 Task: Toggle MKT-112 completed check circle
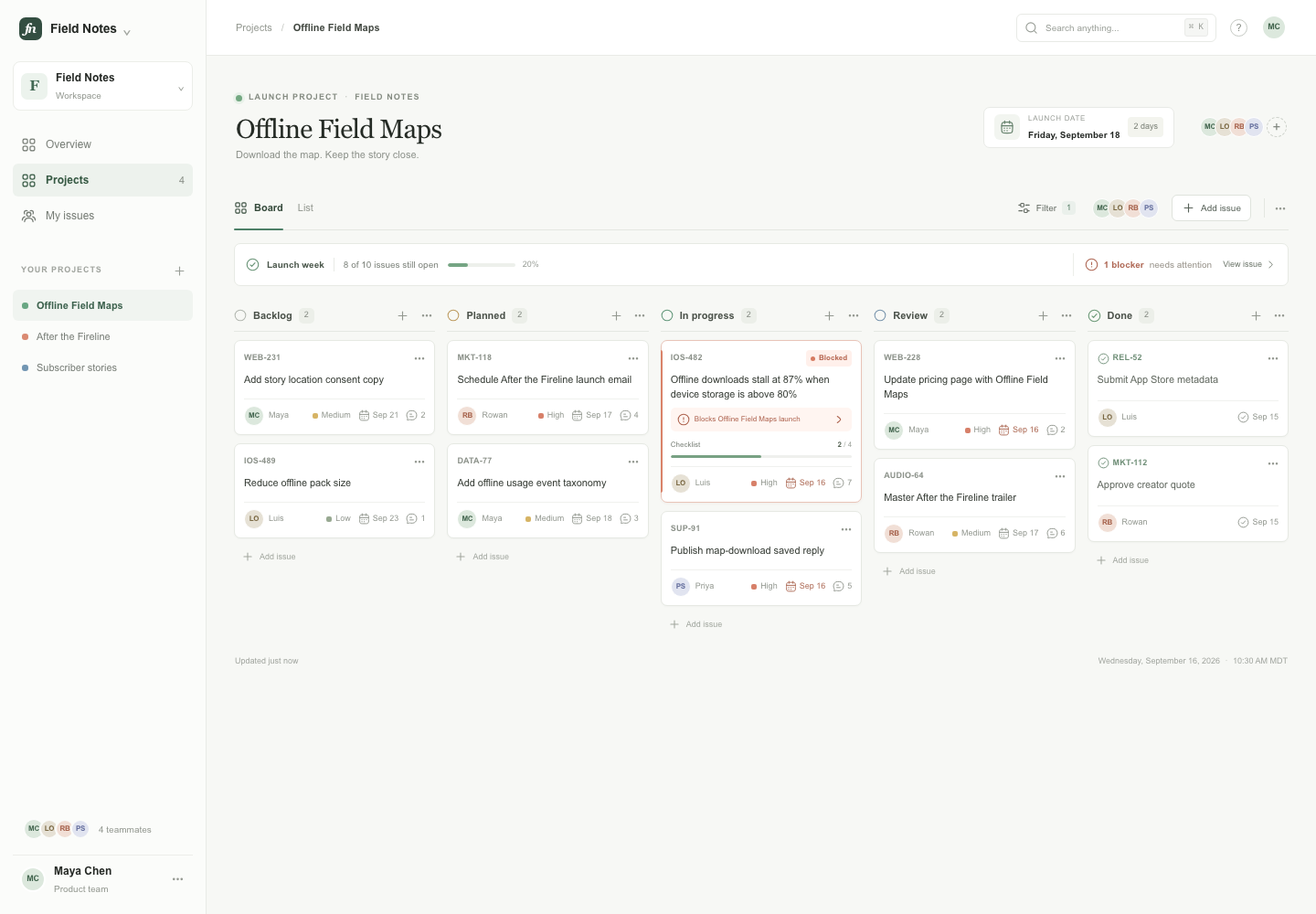1103,463
